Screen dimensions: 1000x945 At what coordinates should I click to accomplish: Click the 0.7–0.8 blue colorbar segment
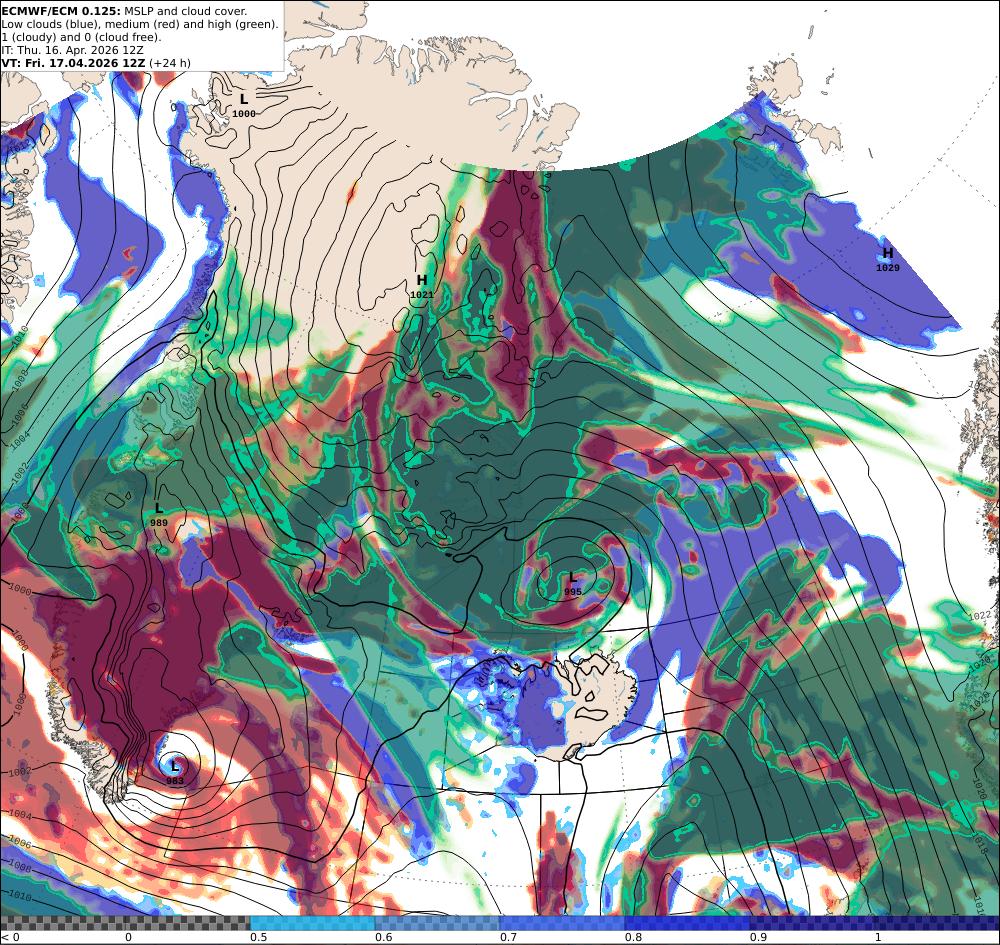click(562, 923)
